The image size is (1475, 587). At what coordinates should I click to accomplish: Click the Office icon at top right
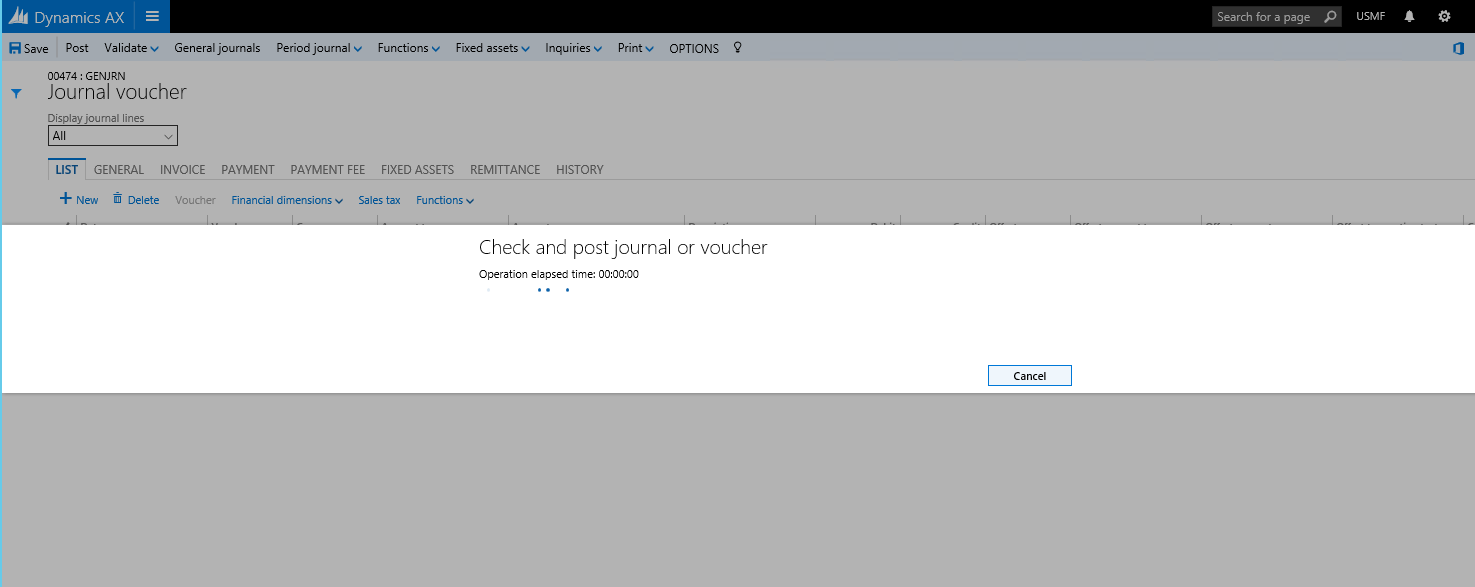tap(1458, 48)
